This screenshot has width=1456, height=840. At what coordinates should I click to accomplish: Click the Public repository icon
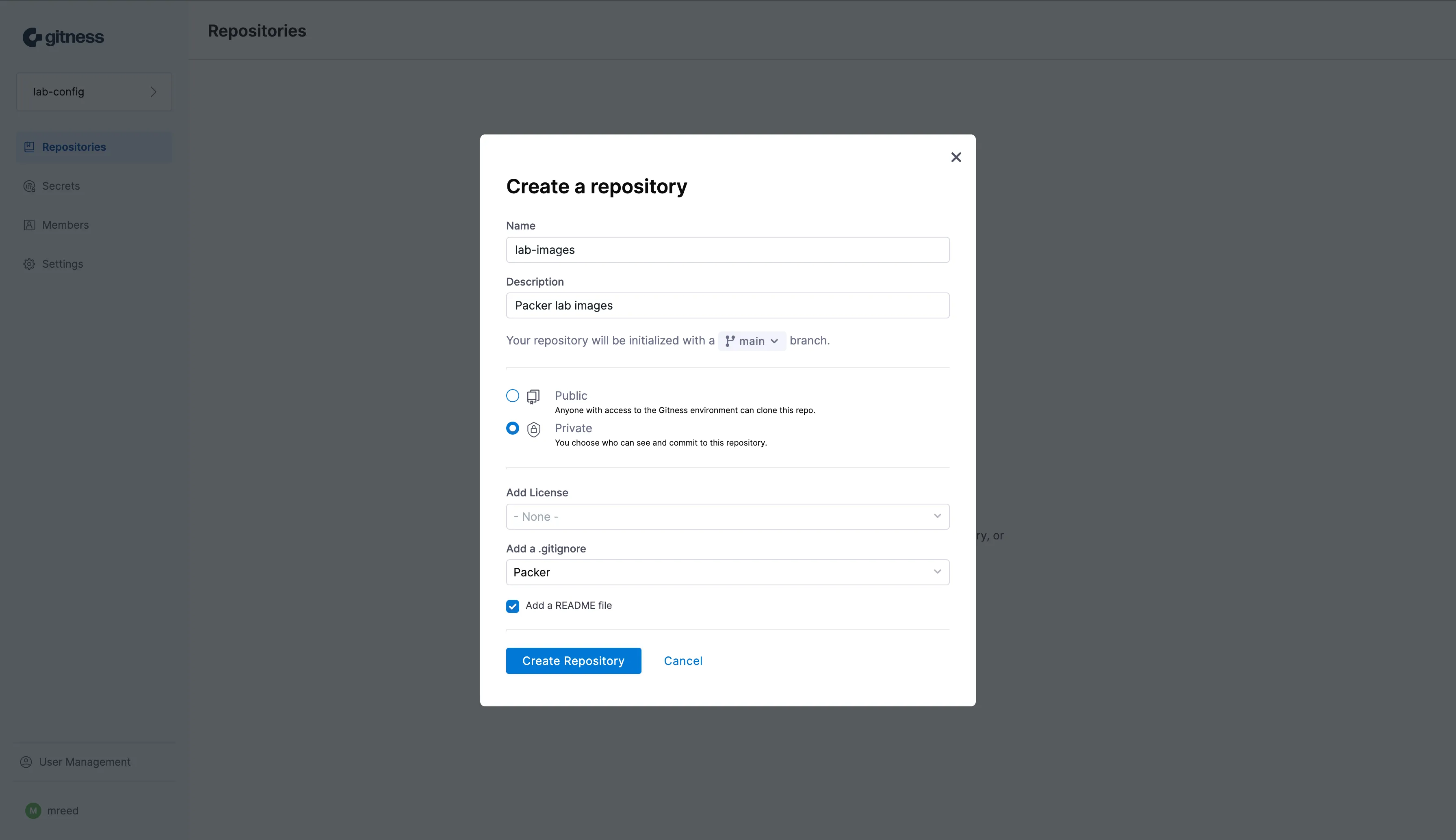533,396
